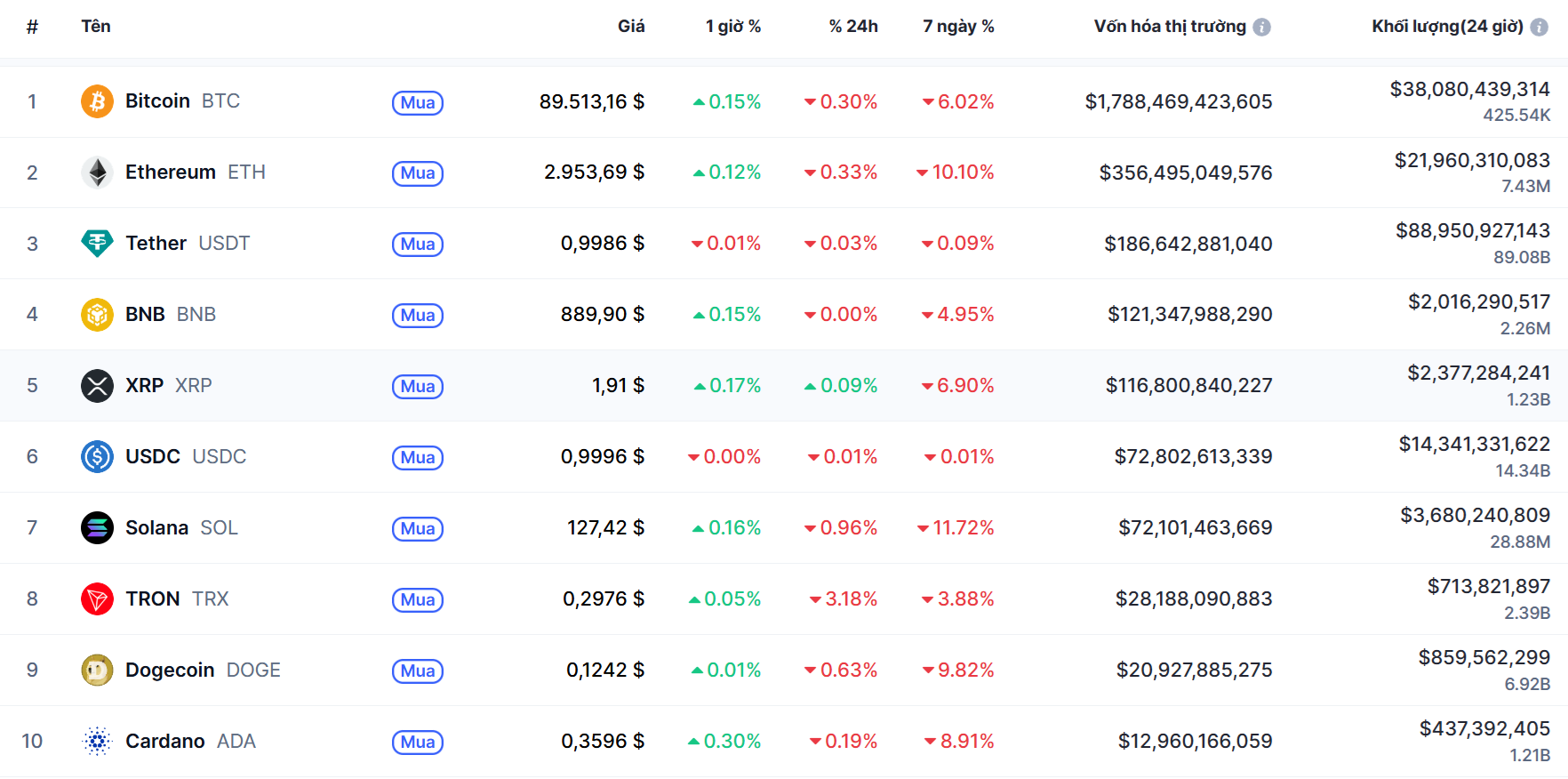This screenshot has width=1568, height=779.
Task: Click Cardano 1-hour change 0.30%
Action: [x=724, y=742]
